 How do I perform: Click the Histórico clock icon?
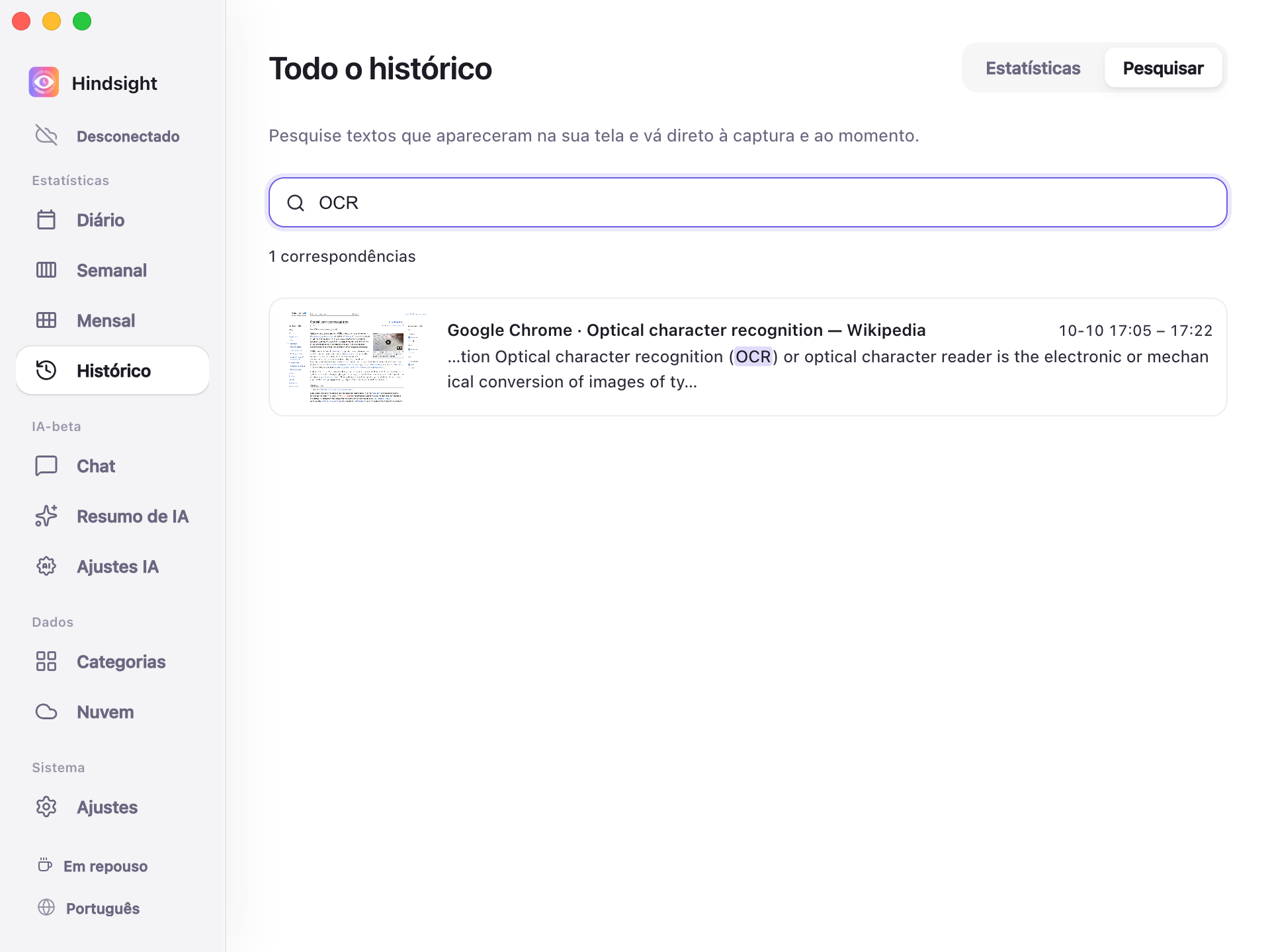click(x=46, y=370)
